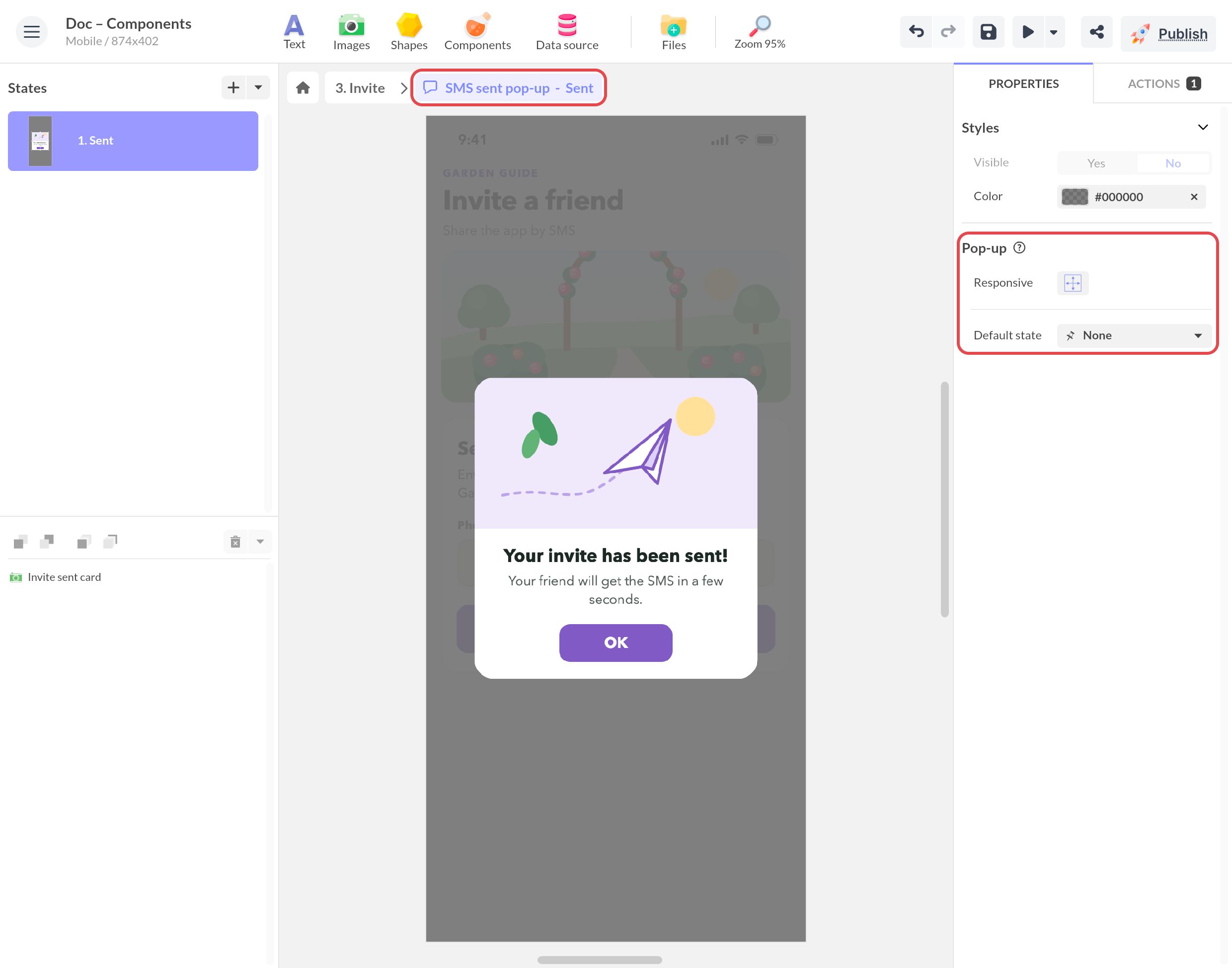Viewport: 1232px width, 968px height.
Task: Switch to the PROPERTIES tab
Action: pyautogui.click(x=1023, y=84)
